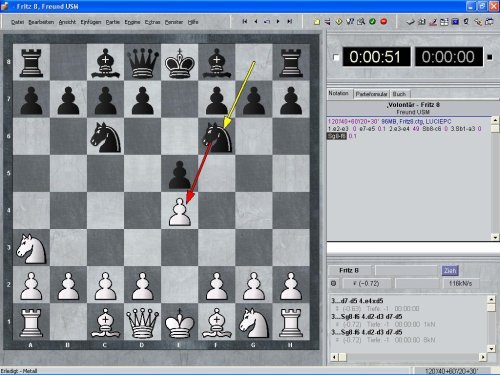Click the magnifier search icon
Viewport: 500px width, 375px height.
pyautogui.click(x=361, y=22)
